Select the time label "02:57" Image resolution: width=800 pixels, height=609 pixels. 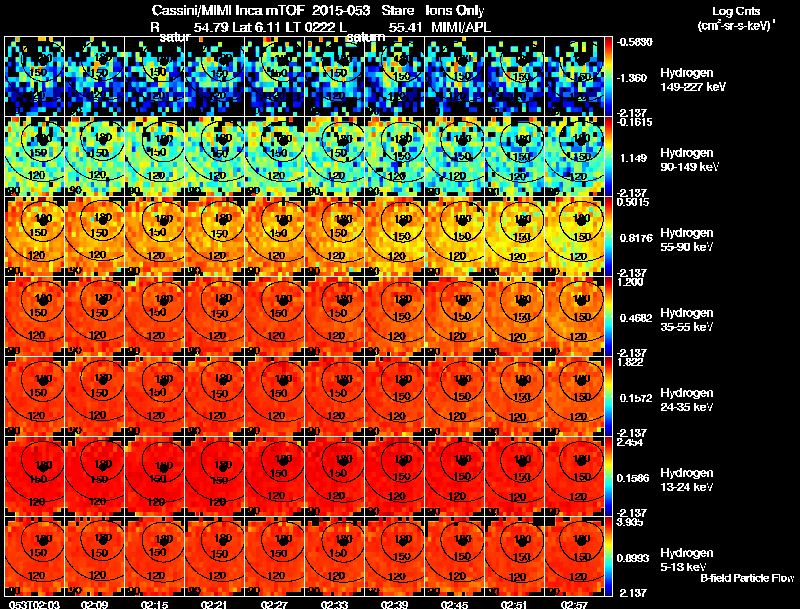[574, 604]
